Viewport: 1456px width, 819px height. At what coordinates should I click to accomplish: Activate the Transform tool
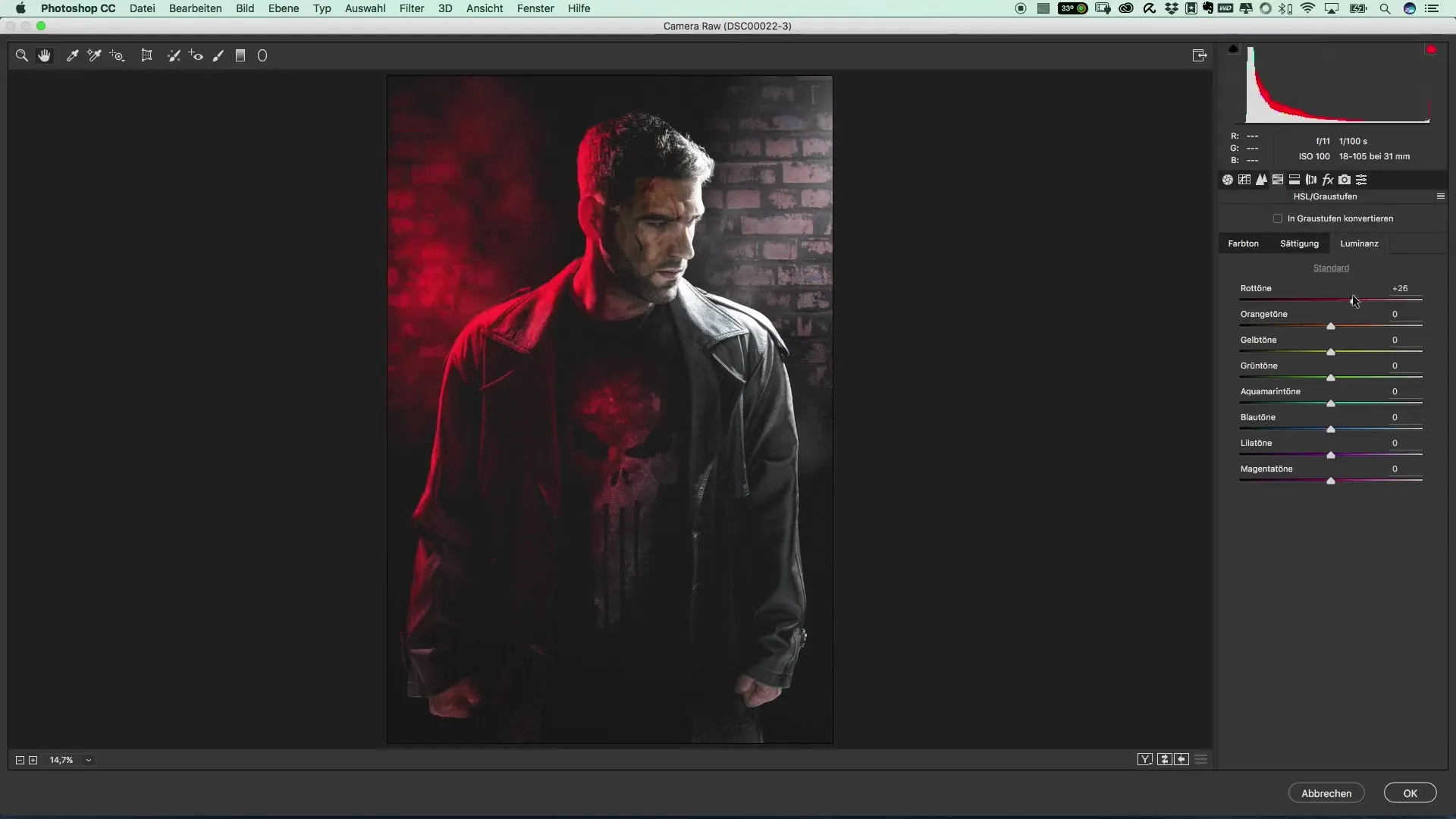[146, 55]
